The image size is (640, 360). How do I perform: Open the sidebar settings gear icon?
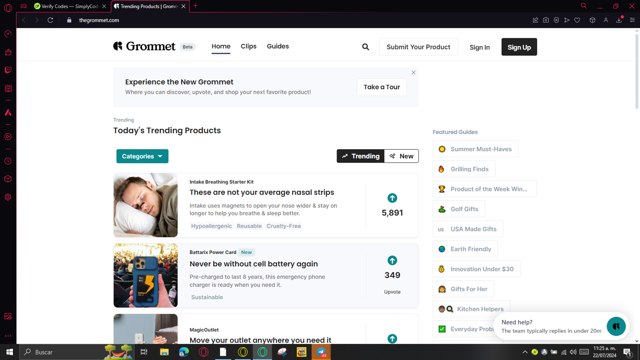[8, 197]
